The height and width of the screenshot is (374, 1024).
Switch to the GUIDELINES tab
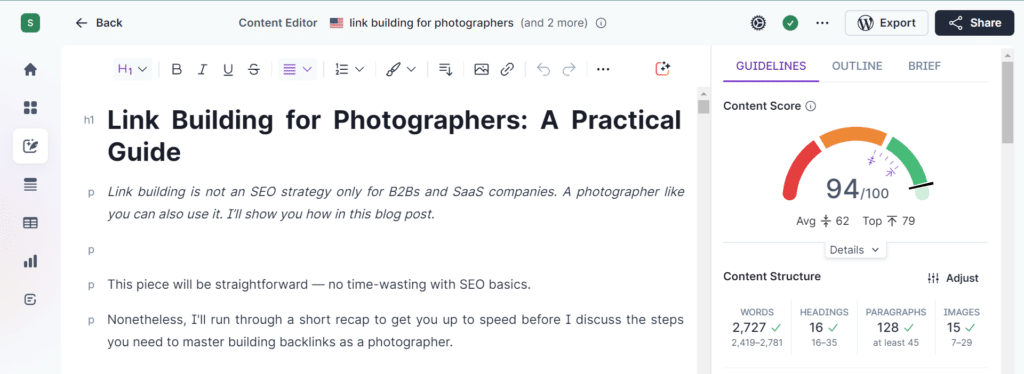coord(771,66)
